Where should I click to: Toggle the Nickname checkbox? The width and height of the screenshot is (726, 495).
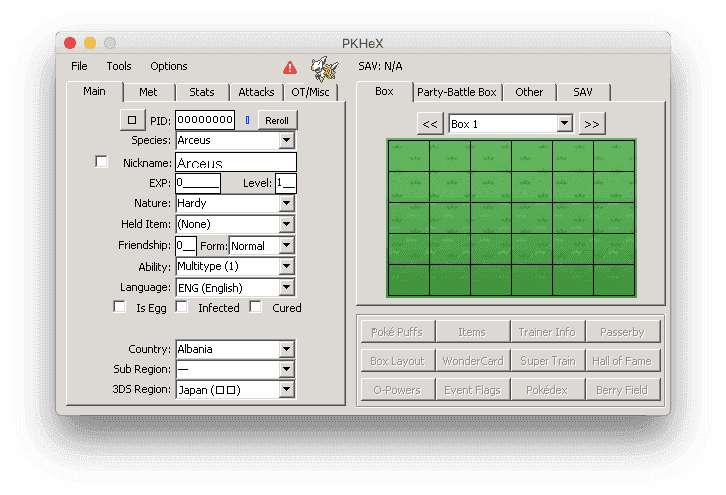101,162
